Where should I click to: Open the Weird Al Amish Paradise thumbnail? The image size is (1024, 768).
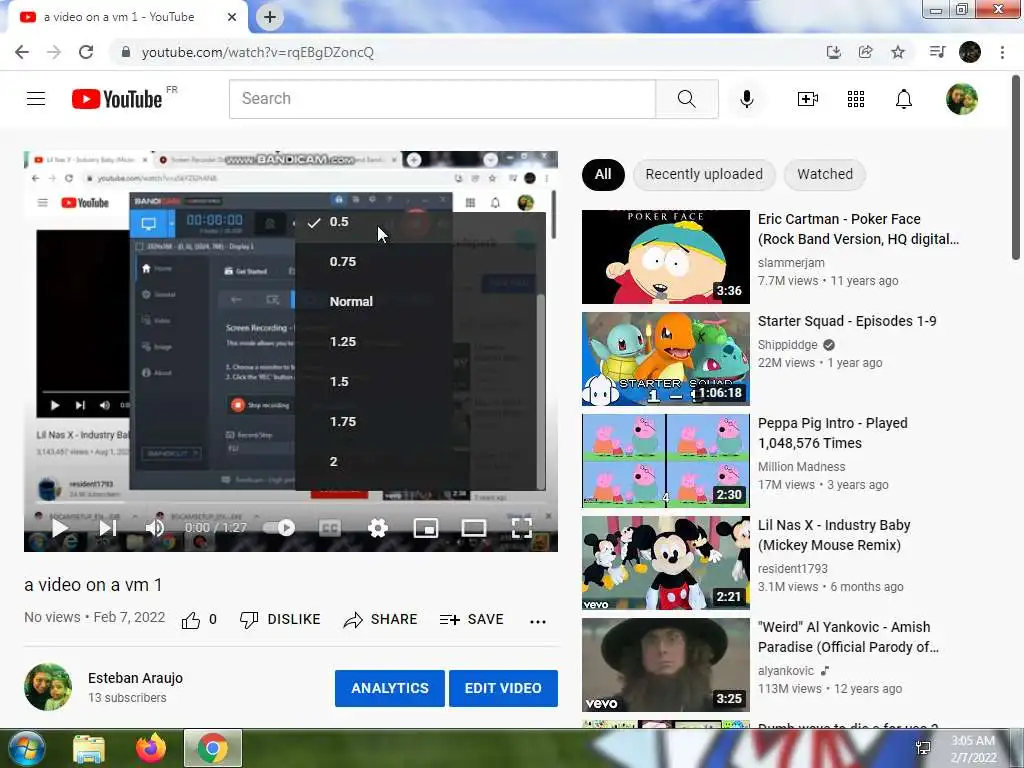tap(665, 664)
